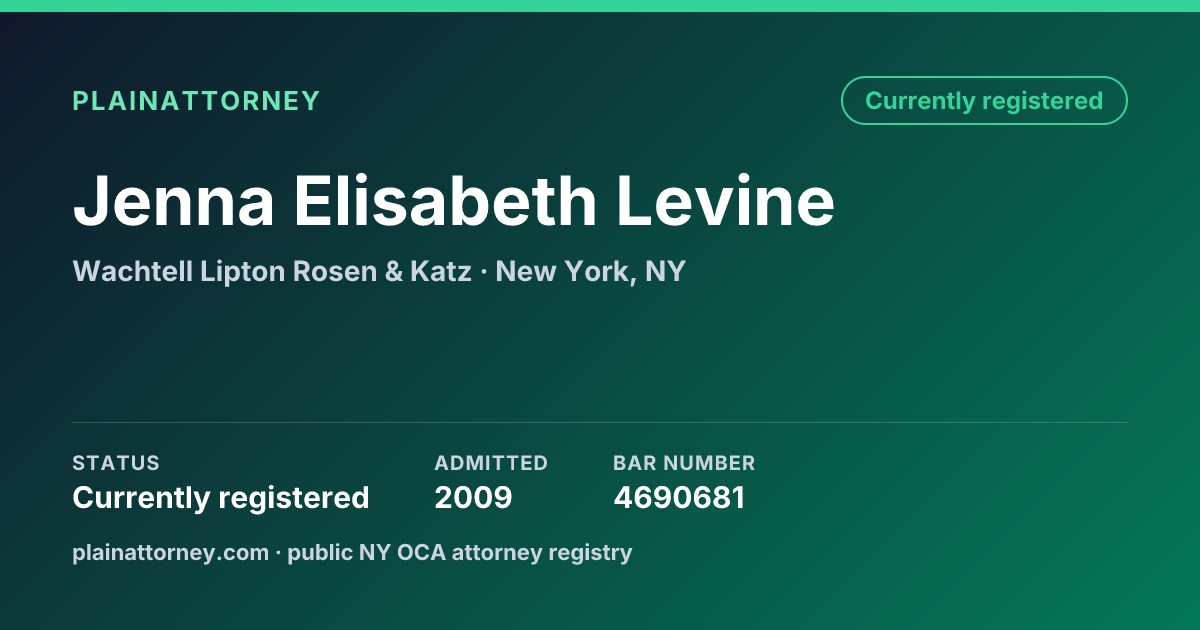Click the horizontal divider above STATUS

[600, 422]
